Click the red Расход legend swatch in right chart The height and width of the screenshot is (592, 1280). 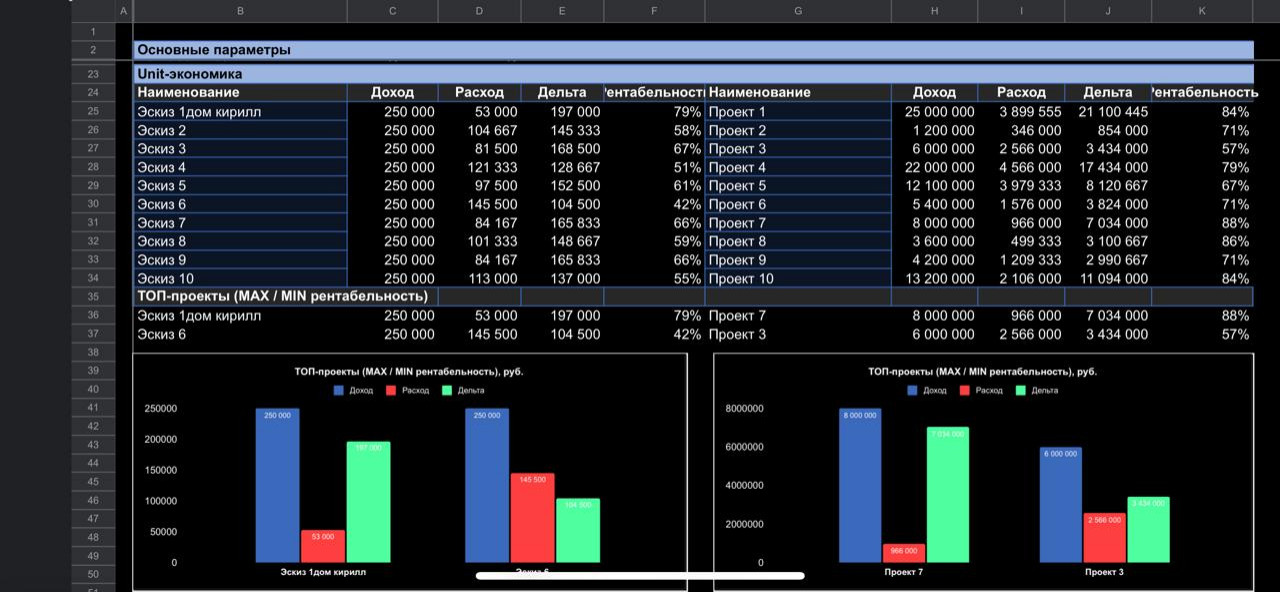965,391
